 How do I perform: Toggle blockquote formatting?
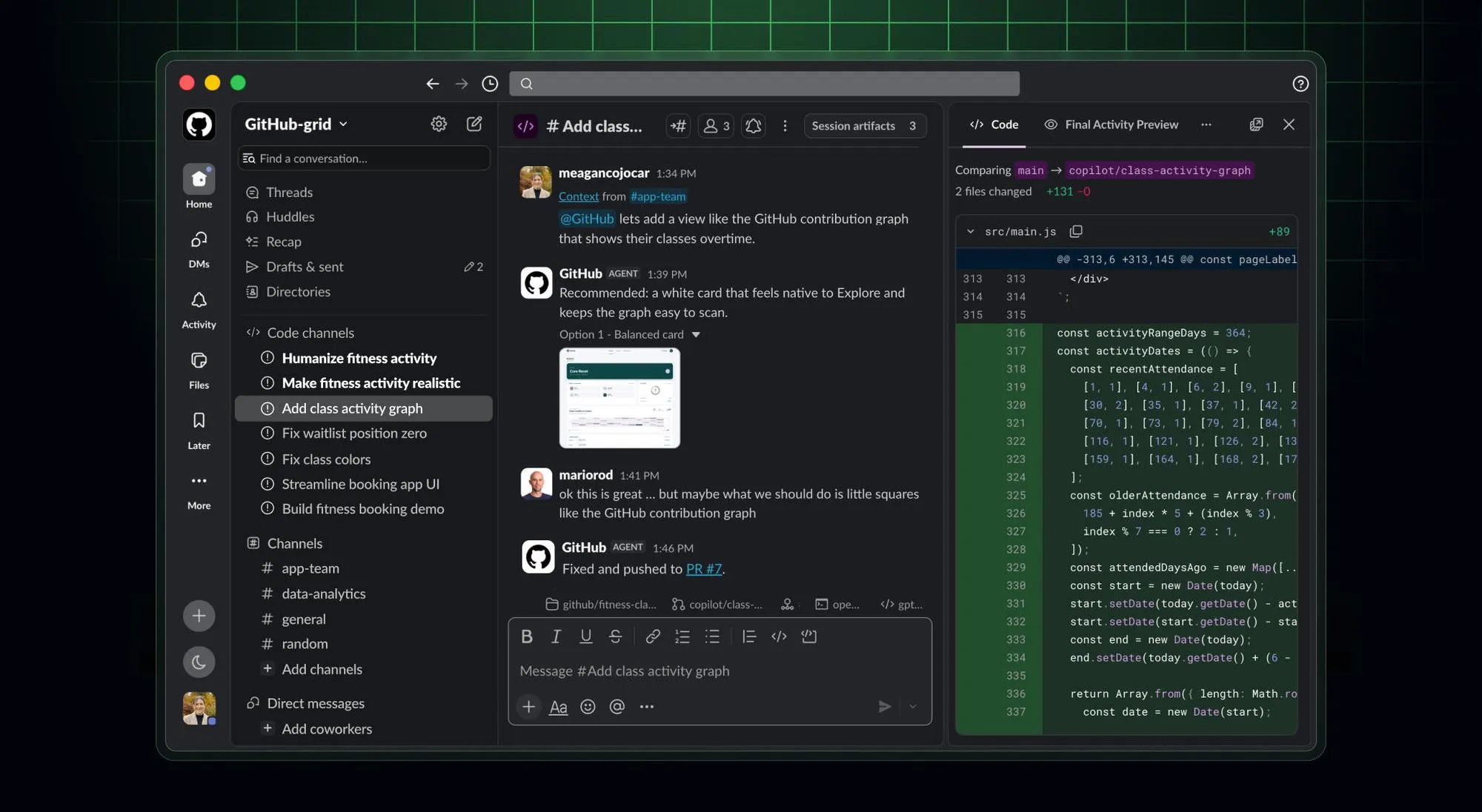pyautogui.click(x=749, y=636)
